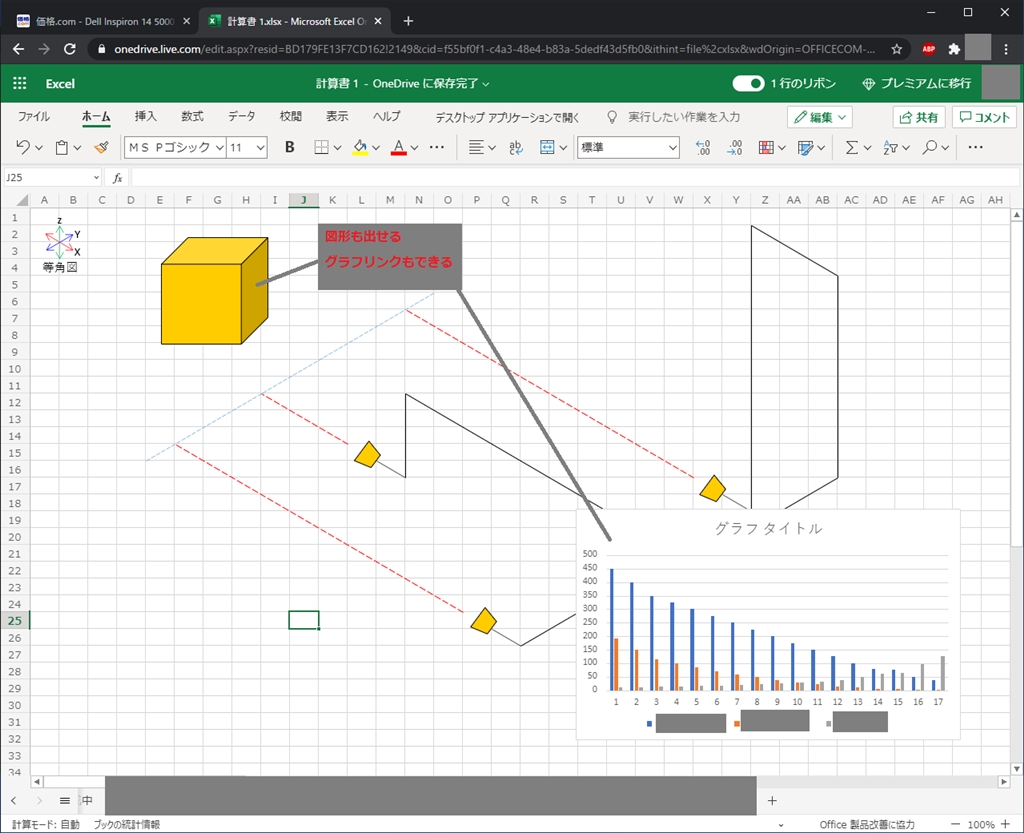Open more font options ellipsis
The image size is (1024, 833).
tap(437, 148)
